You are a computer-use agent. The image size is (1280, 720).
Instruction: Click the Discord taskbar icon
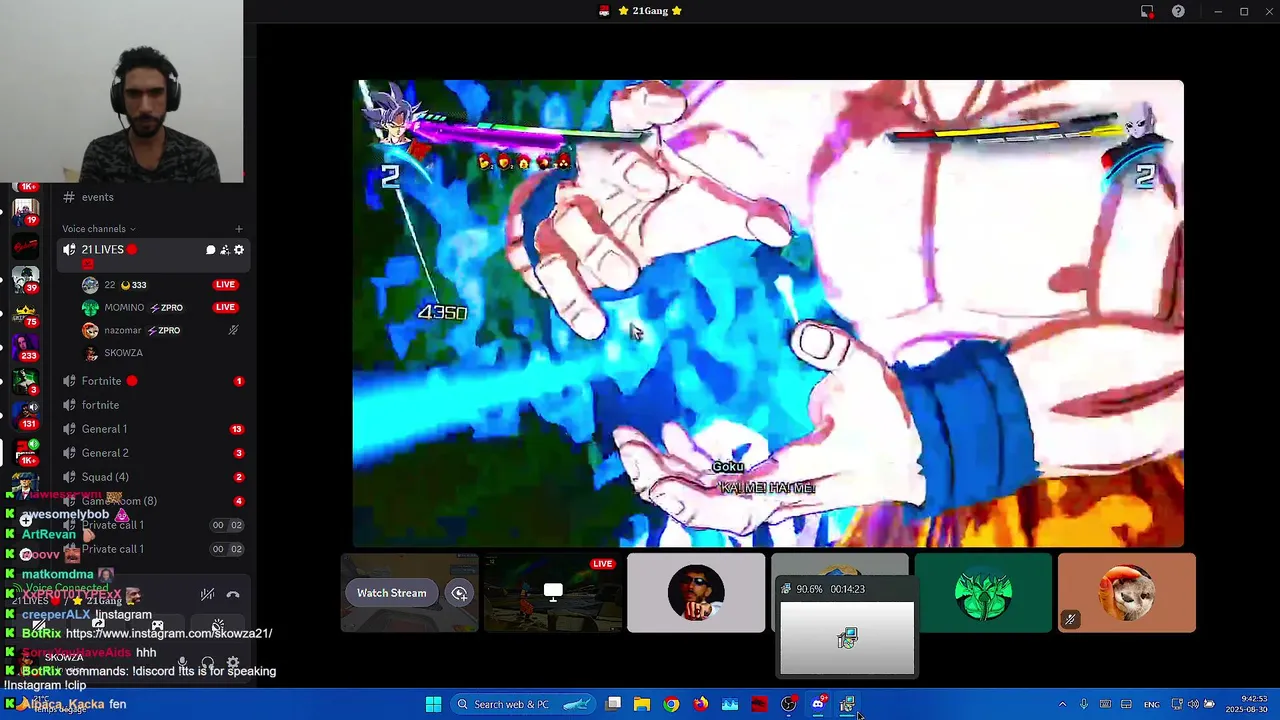tap(818, 704)
